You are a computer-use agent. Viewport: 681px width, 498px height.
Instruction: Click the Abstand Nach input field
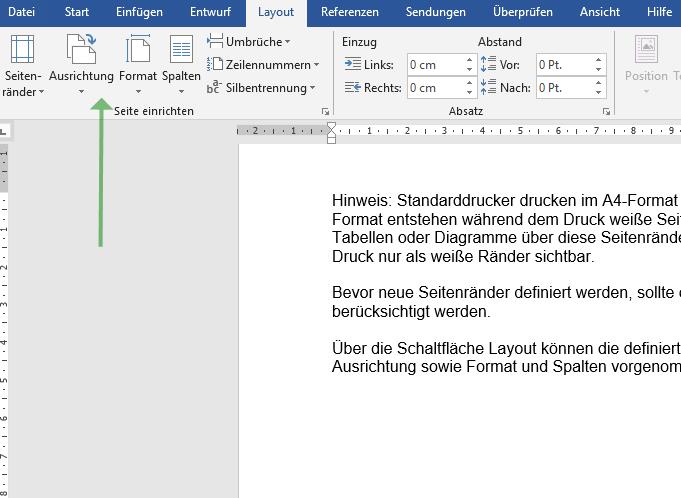coord(562,88)
